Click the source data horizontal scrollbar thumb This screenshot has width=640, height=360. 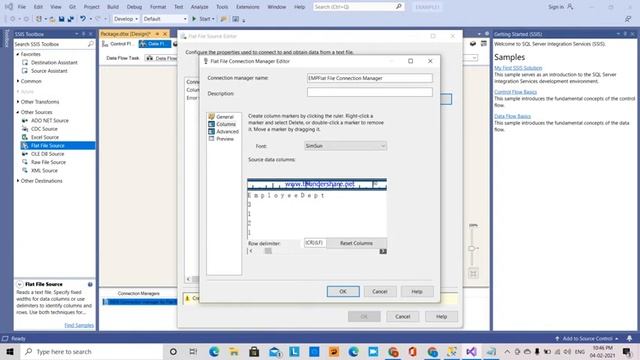(268, 251)
